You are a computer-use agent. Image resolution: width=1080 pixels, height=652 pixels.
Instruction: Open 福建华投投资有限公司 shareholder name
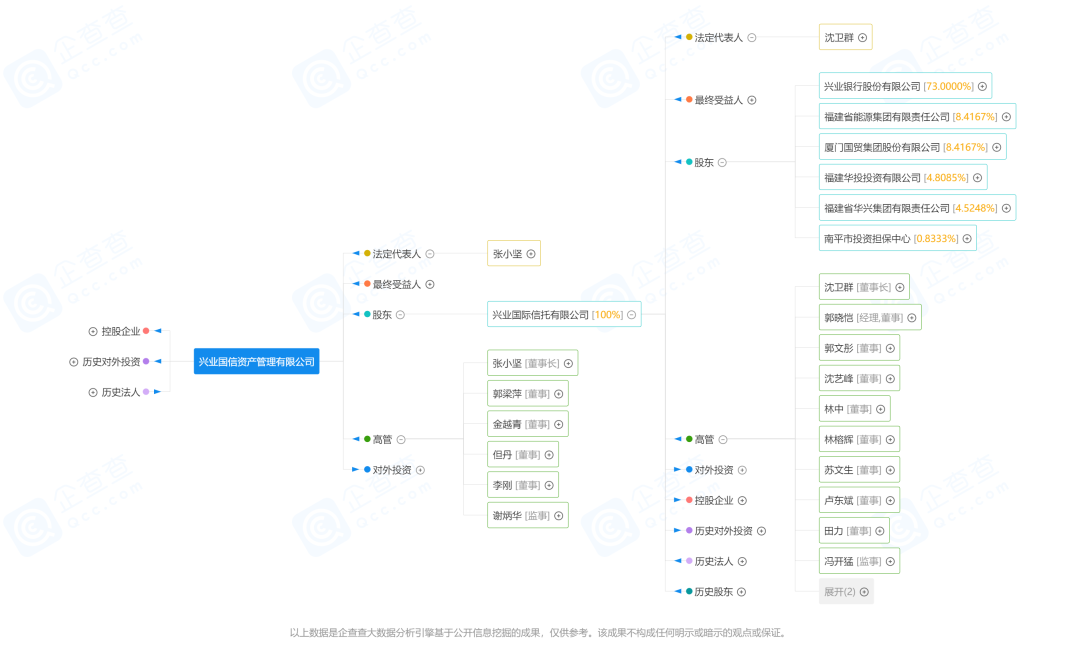872,178
